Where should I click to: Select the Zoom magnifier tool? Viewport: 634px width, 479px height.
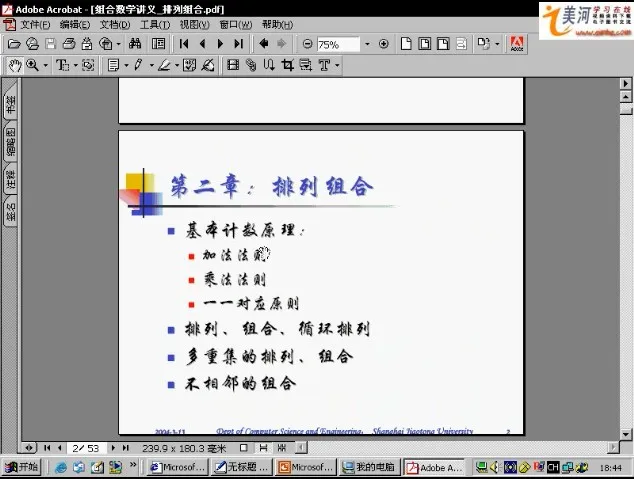point(32,65)
